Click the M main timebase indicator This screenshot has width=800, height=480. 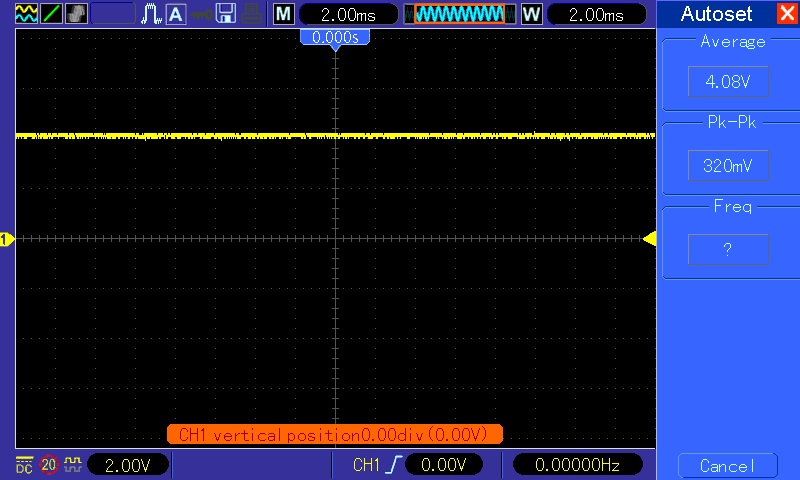[x=284, y=14]
